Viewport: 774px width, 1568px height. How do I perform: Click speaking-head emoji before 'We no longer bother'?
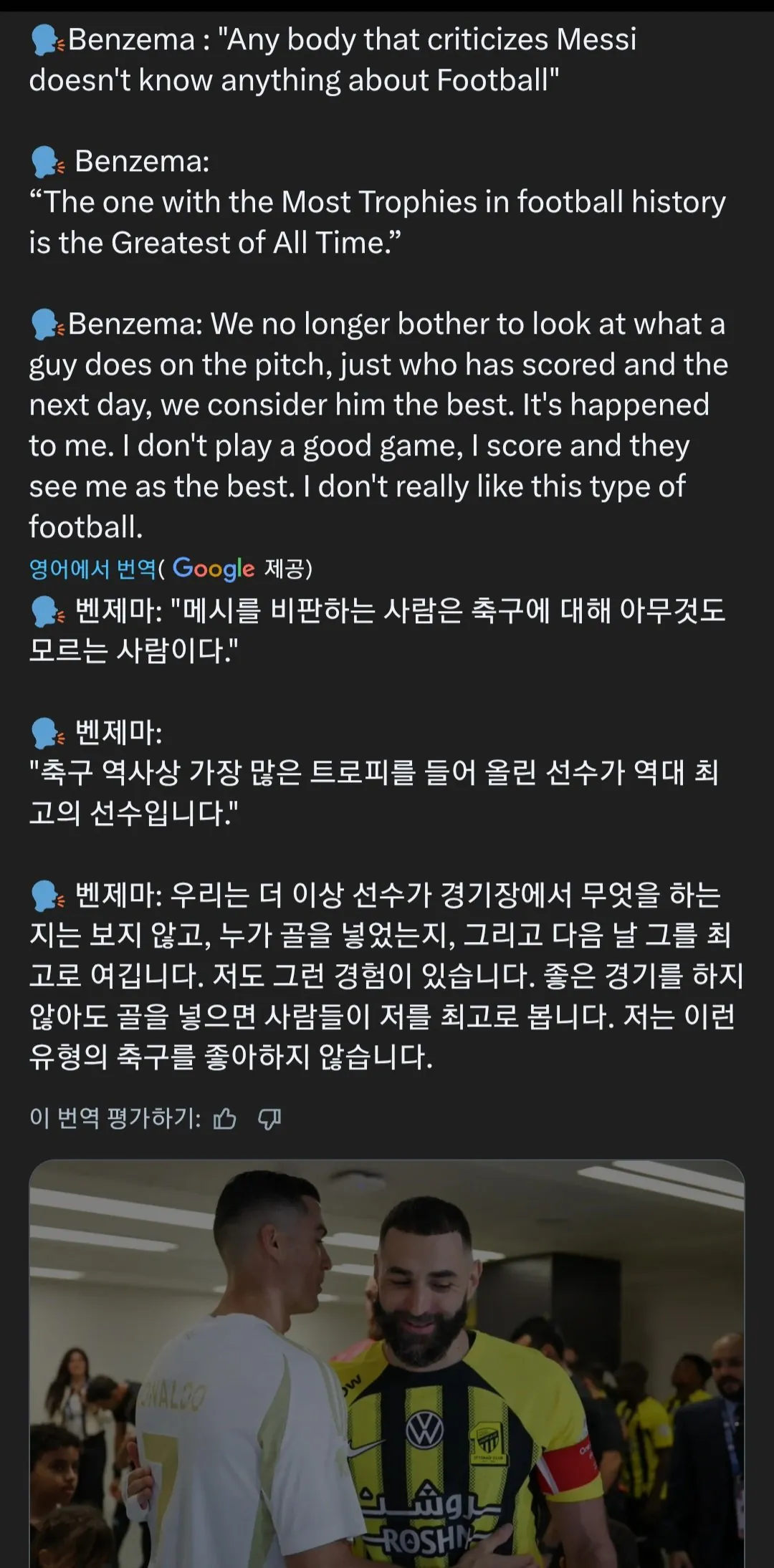pos(47,324)
